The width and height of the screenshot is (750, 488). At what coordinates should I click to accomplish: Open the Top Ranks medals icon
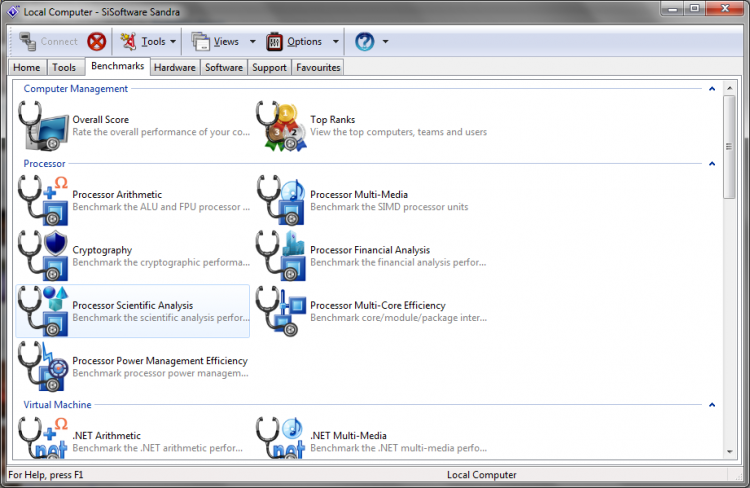281,126
